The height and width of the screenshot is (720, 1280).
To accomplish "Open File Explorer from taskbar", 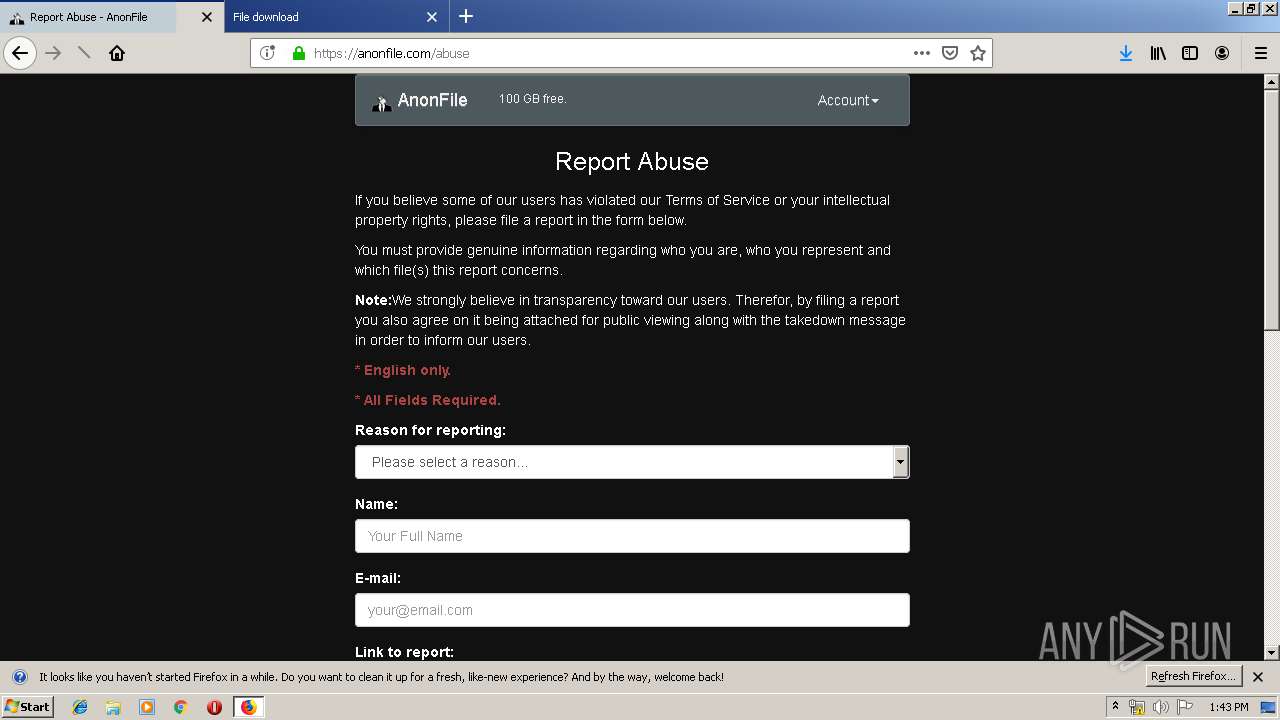I will pos(113,707).
